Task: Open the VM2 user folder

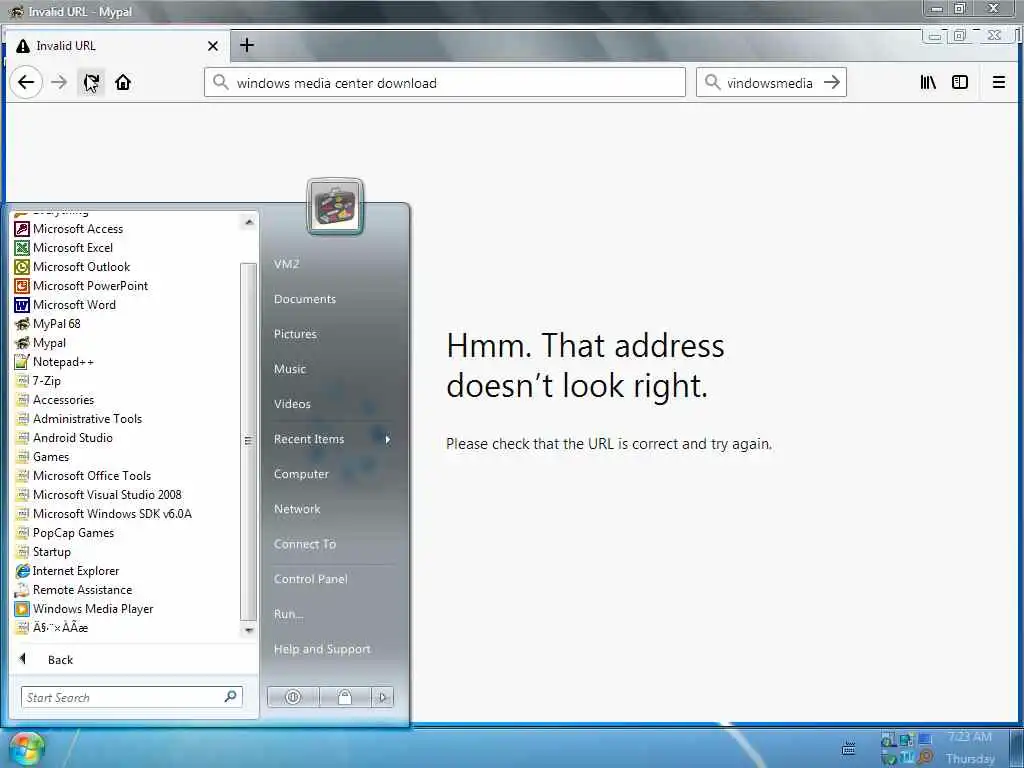Action: (x=287, y=264)
